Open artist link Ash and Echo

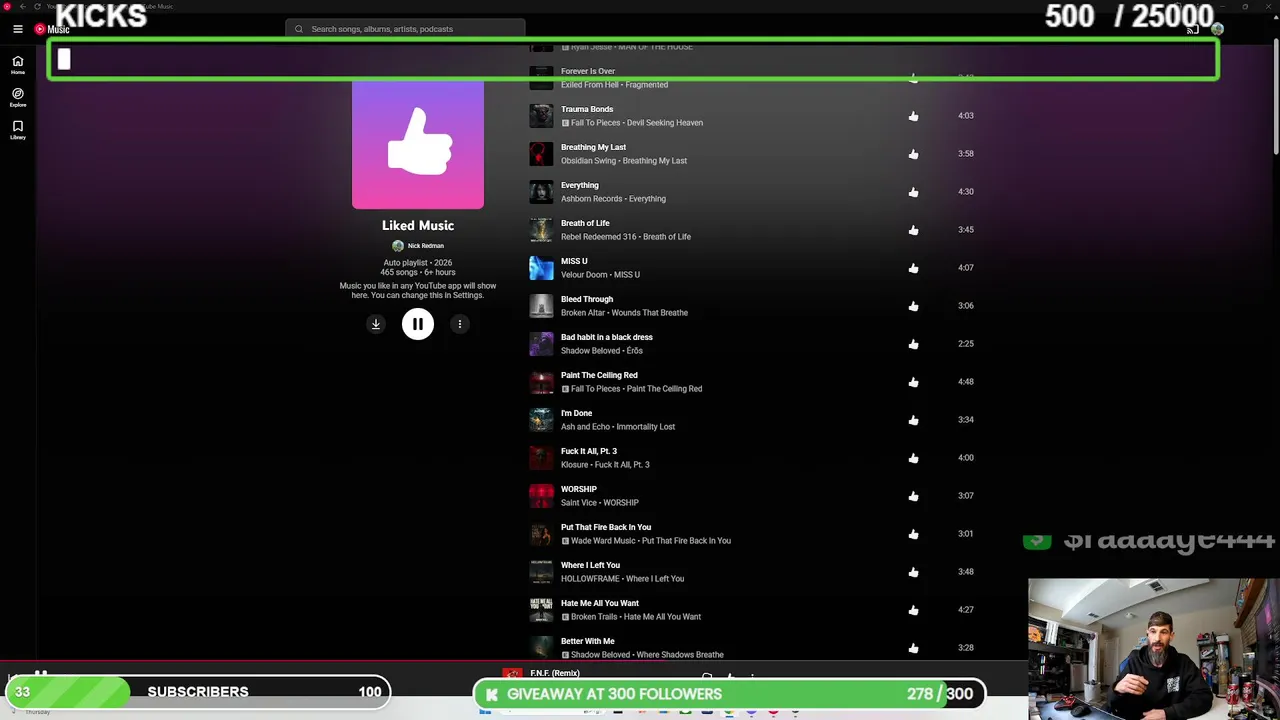tap(584, 427)
